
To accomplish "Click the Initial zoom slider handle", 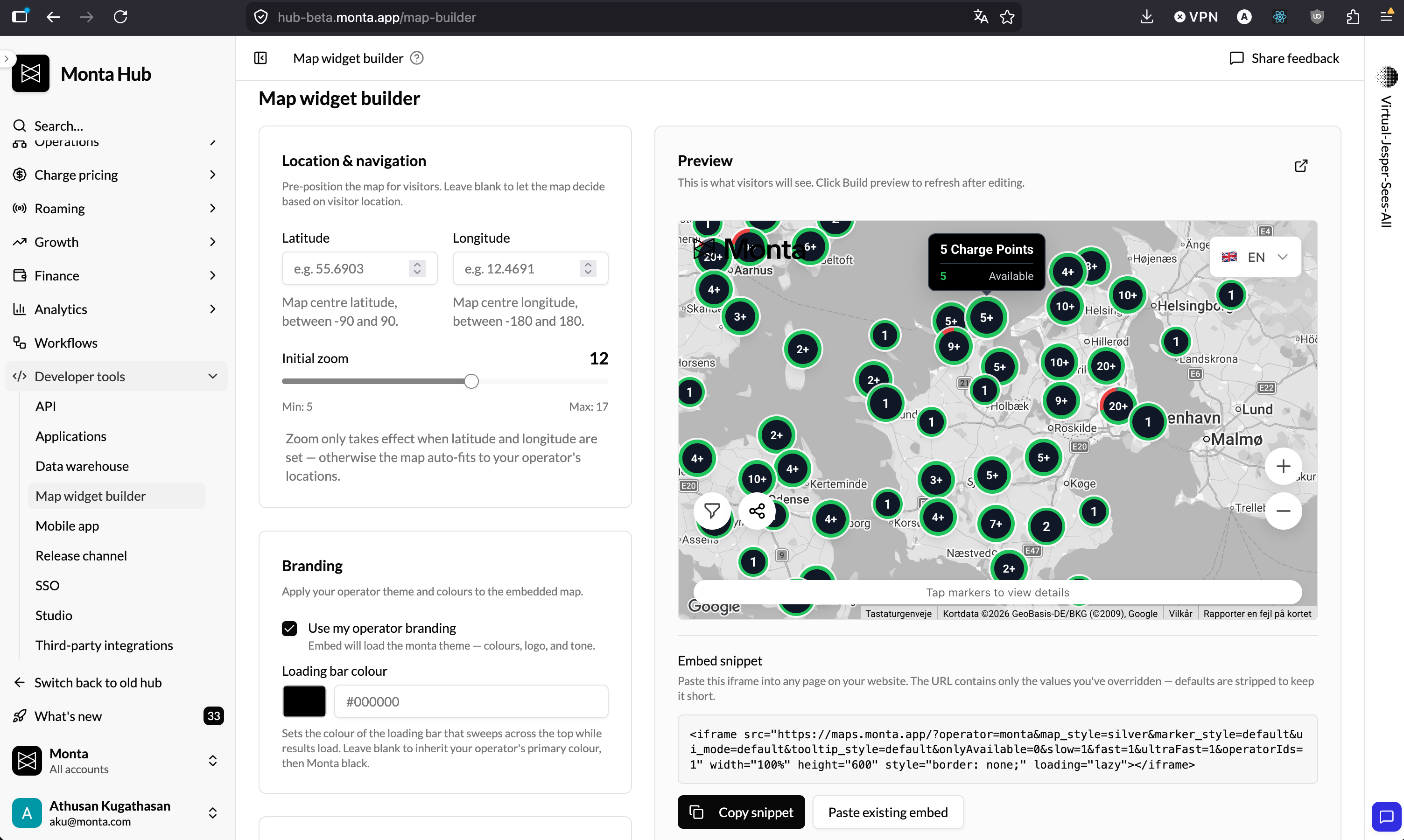I will tap(471, 381).
